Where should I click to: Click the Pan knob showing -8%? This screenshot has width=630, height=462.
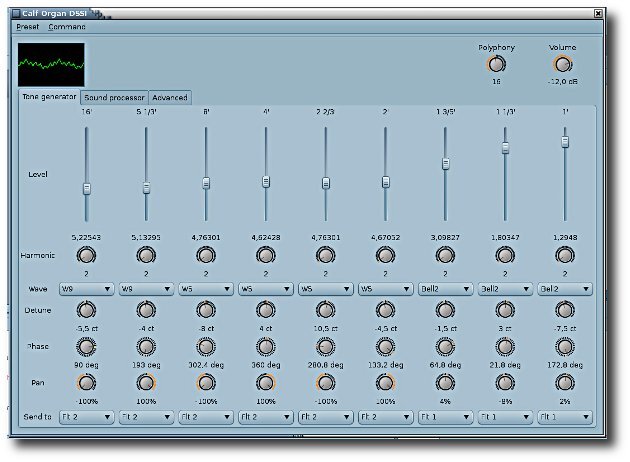point(505,383)
